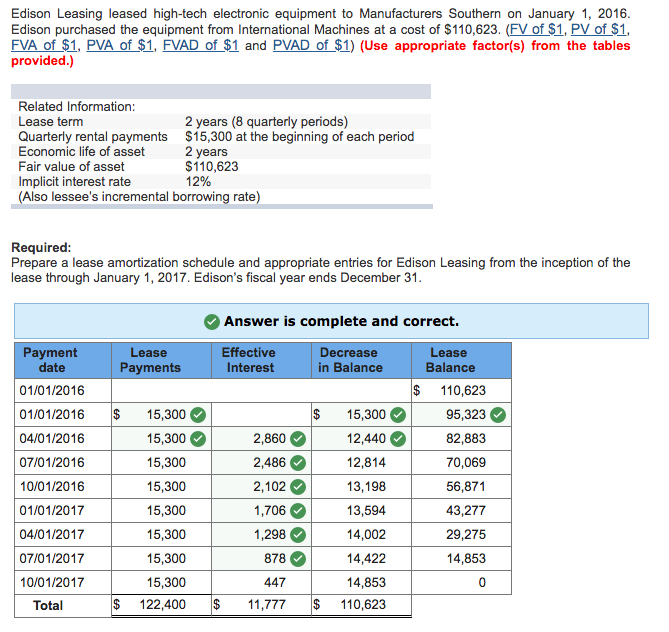Click the Total row label

(x=48, y=606)
